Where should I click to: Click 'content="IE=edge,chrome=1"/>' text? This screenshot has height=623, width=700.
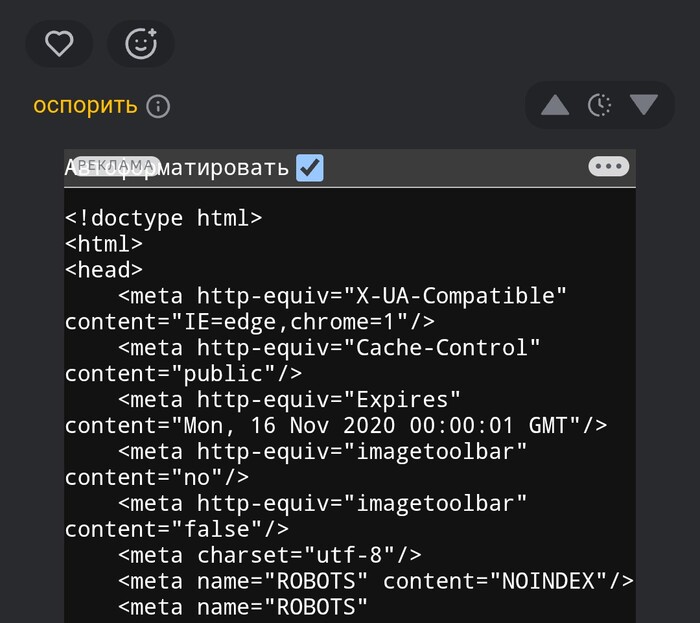pyautogui.click(x=250, y=322)
